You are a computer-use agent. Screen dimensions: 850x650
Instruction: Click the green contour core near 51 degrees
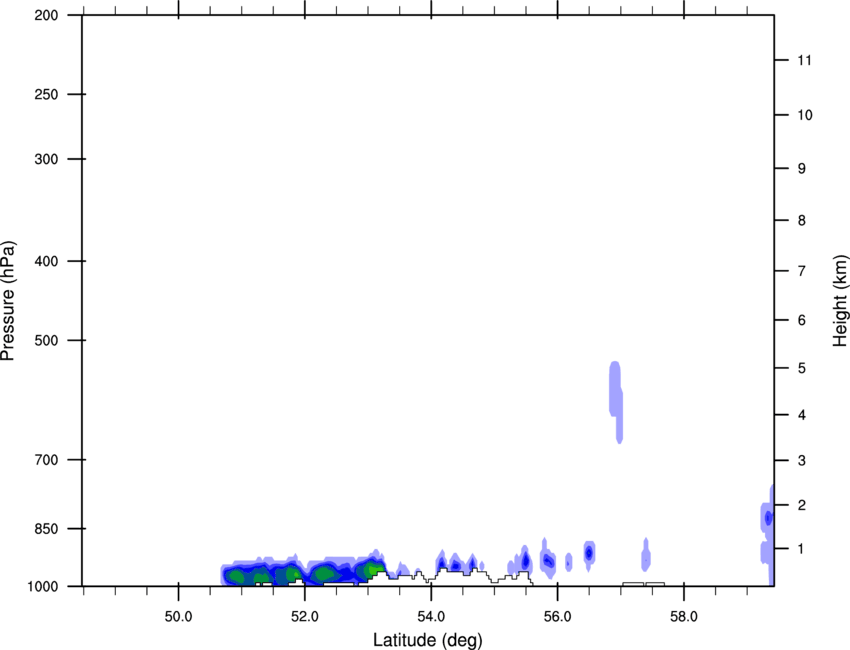[236, 576]
